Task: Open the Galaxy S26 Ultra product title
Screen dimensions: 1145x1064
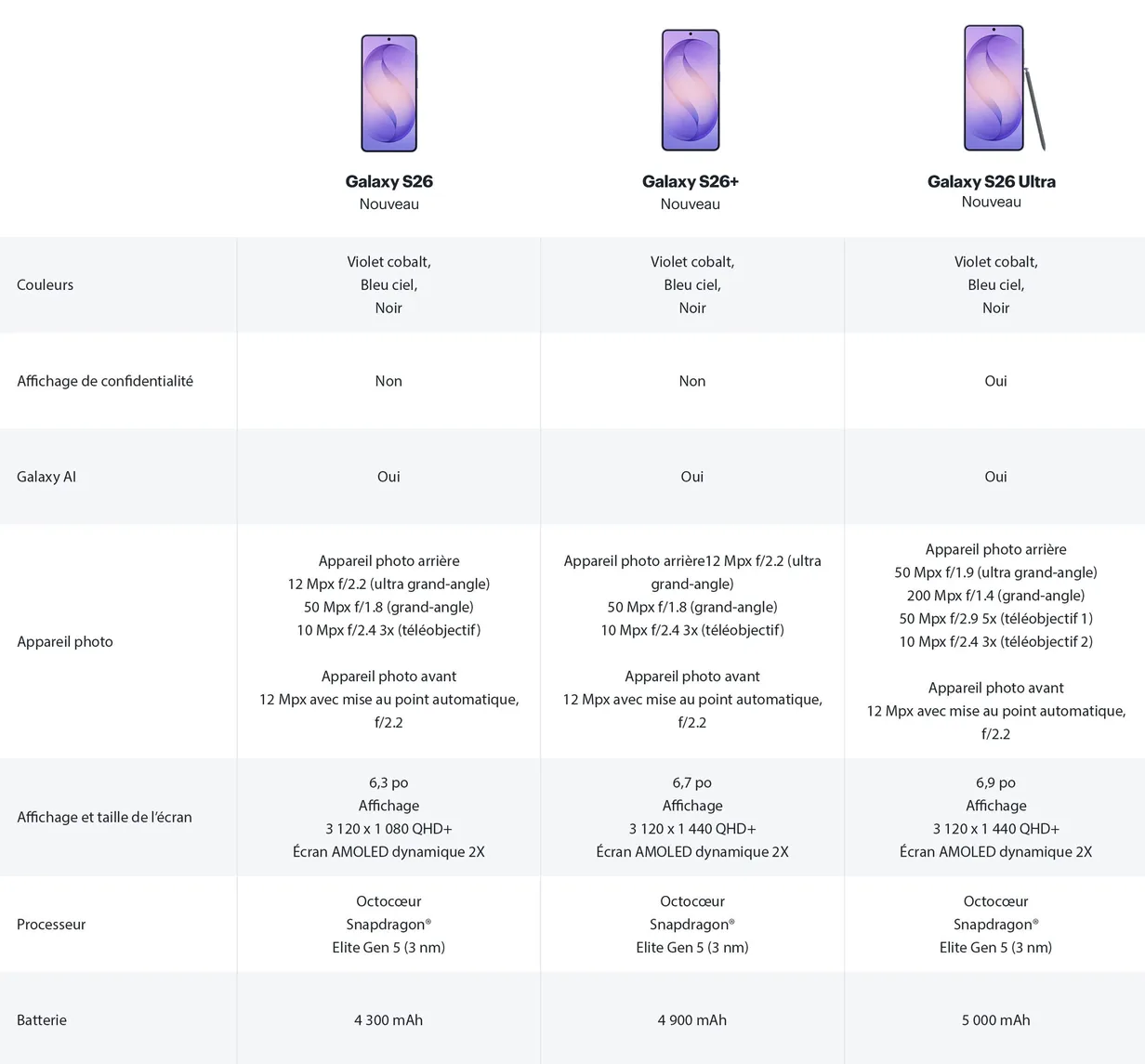Action: [992, 181]
